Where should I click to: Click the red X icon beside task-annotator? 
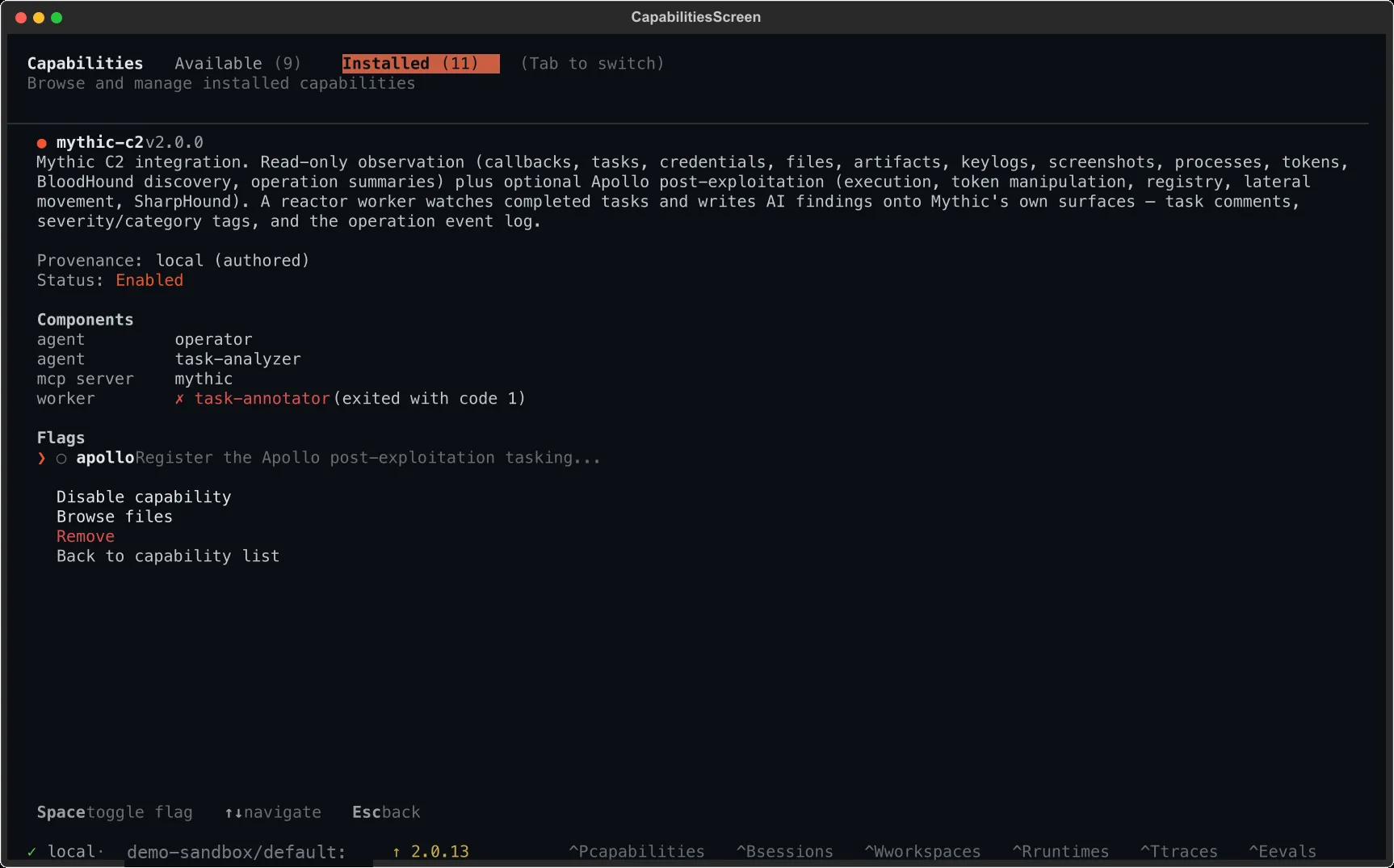[x=179, y=399]
